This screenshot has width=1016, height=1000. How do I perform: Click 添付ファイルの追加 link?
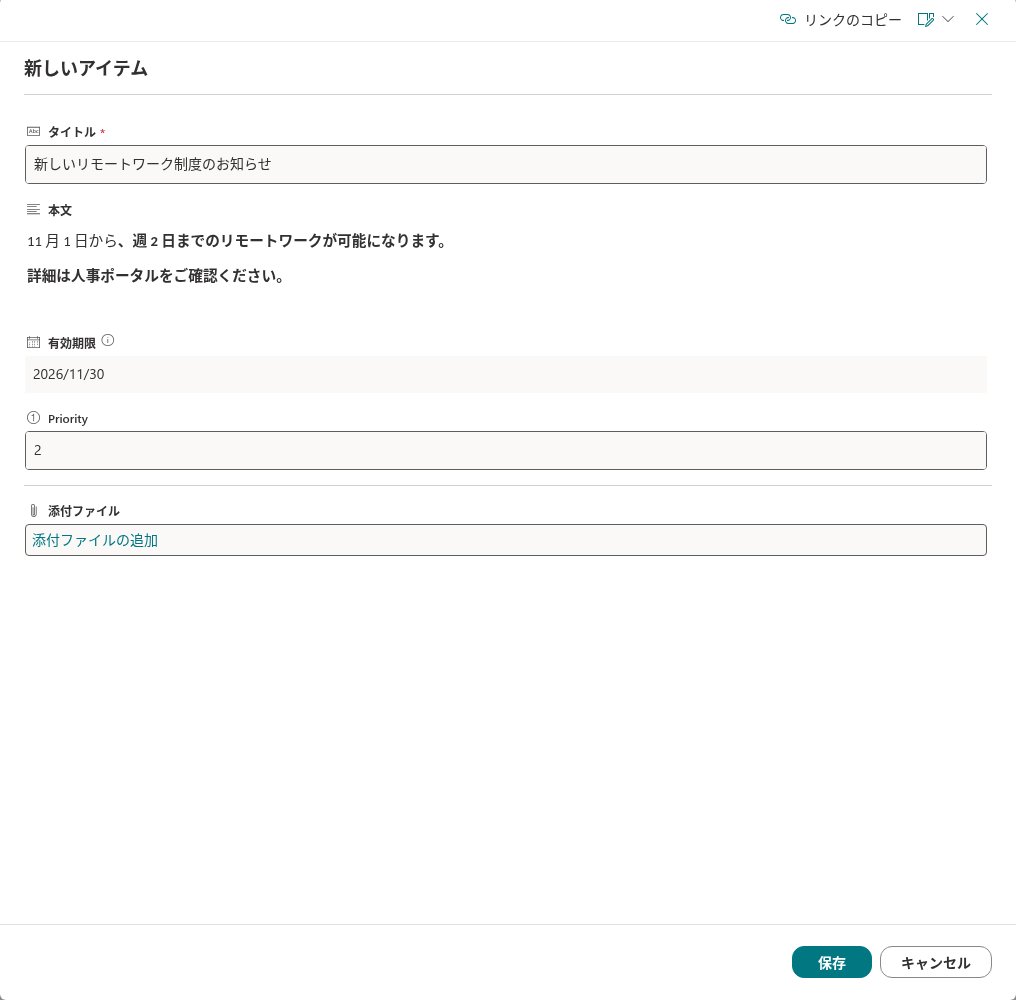point(95,541)
